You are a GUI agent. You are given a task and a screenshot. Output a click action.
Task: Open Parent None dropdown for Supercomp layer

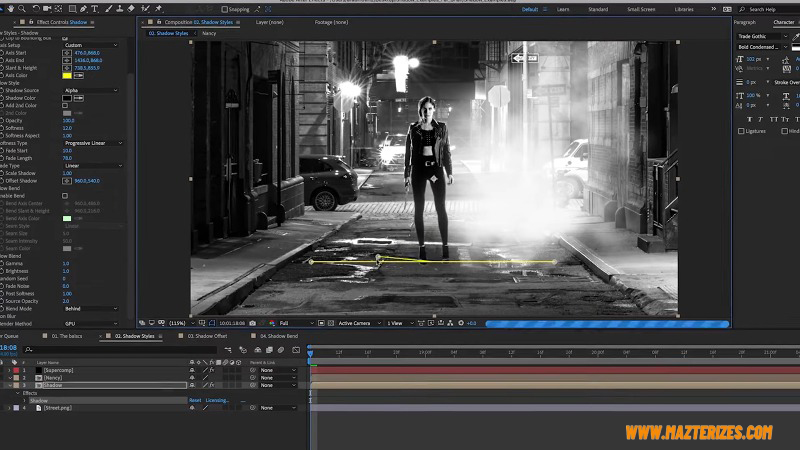click(x=278, y=370)
